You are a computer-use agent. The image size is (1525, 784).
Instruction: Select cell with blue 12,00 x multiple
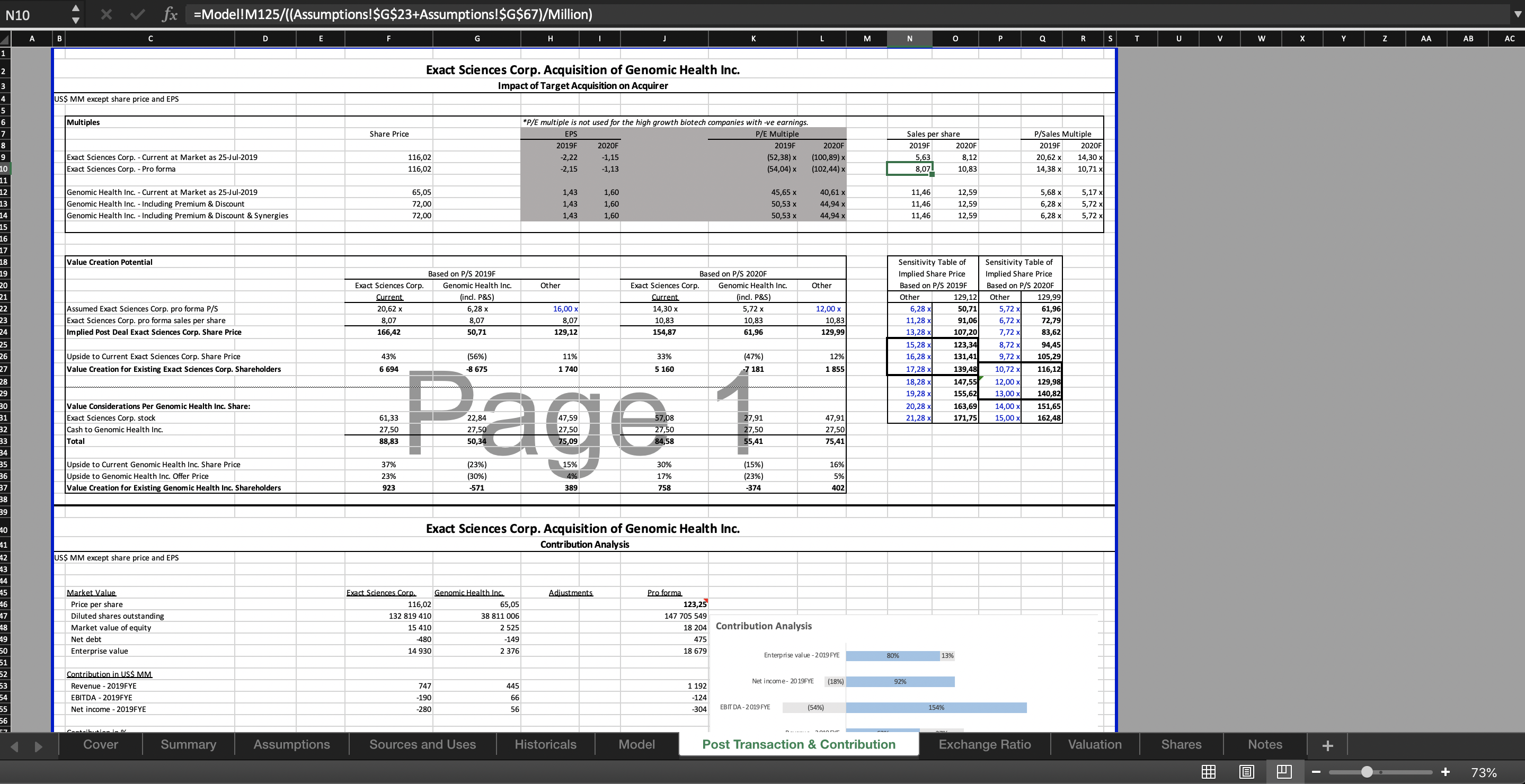click(x=821, y=309)
